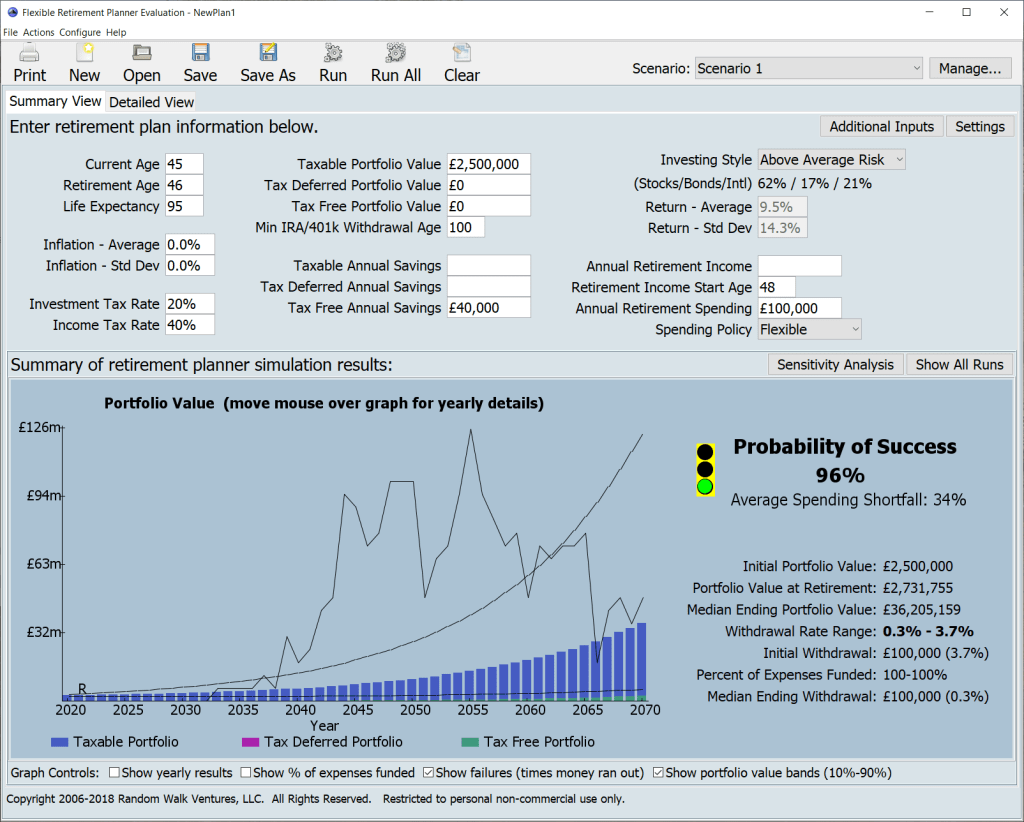Click the Run All gears icon

(396, 54)
